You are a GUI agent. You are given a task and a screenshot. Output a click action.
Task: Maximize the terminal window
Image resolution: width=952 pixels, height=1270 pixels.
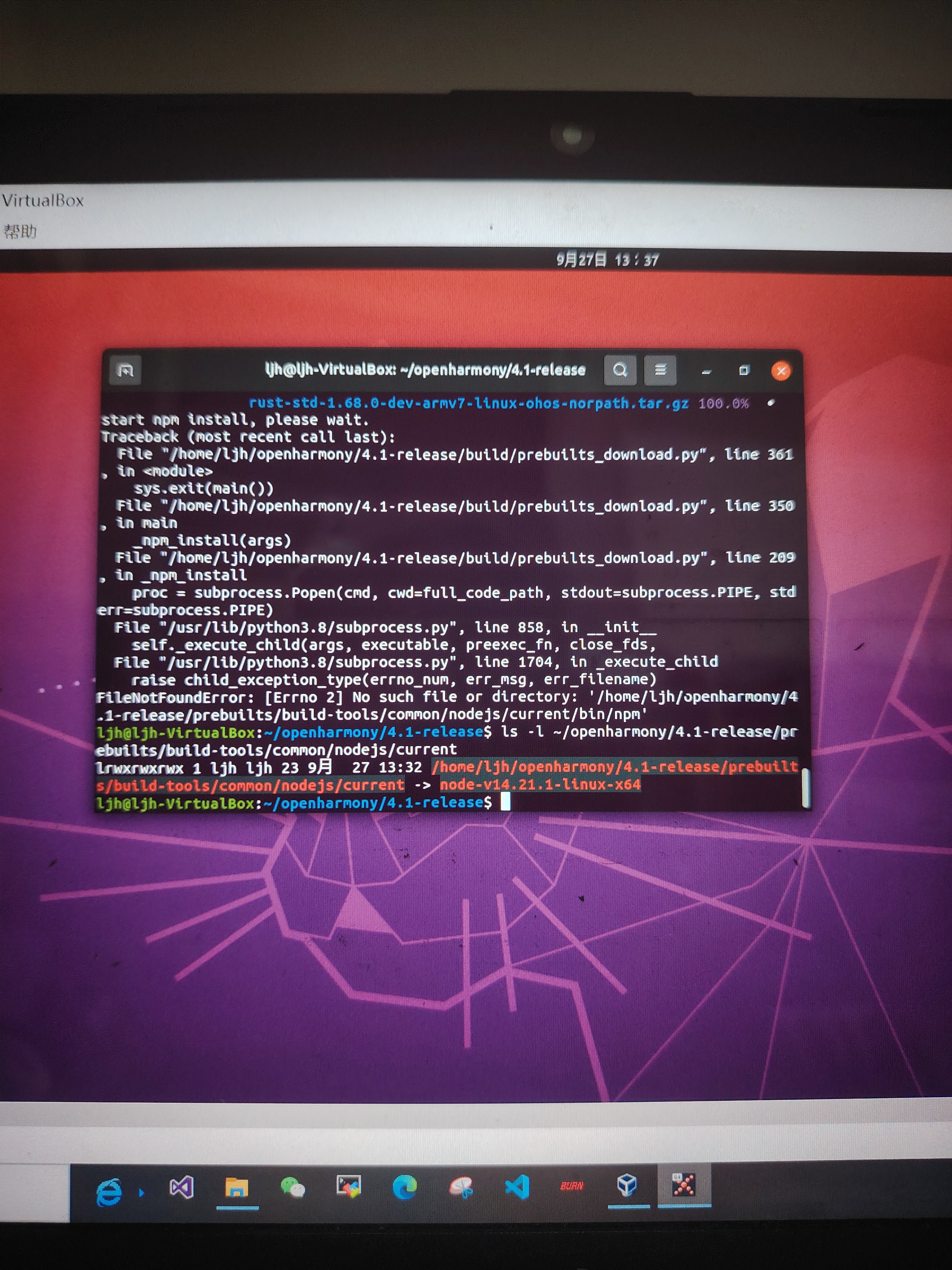click(x=744, y=370)
